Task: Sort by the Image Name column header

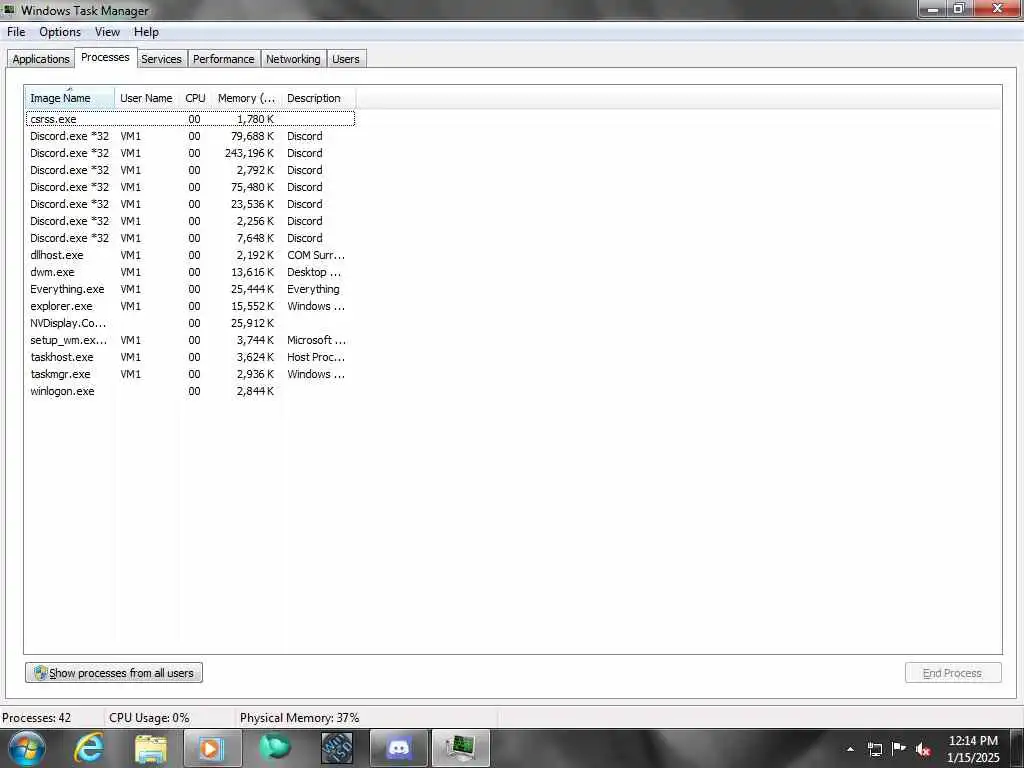Action: (x=70, y=98)
